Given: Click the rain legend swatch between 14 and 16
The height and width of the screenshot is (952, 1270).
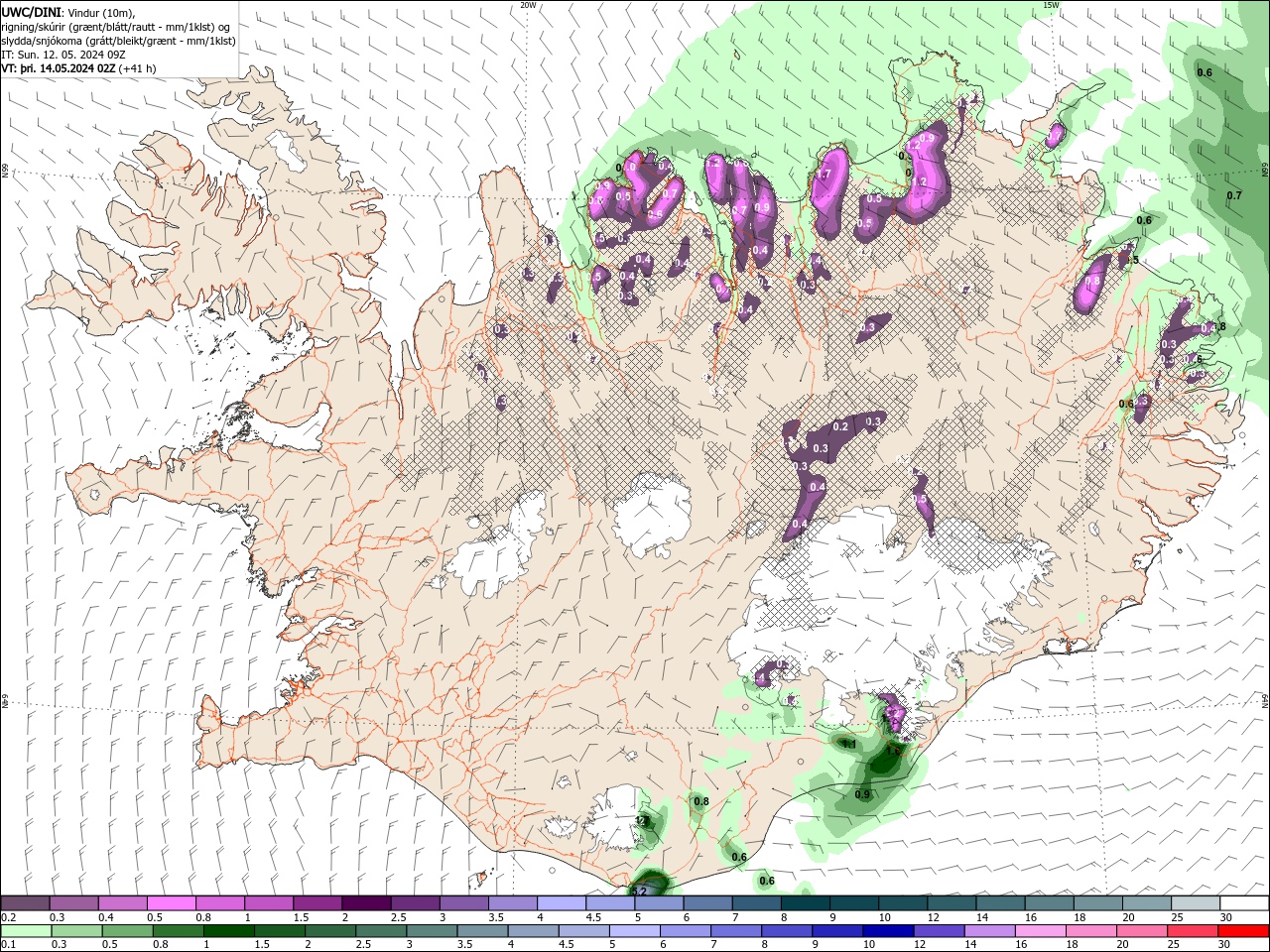Looking at the screenshot, I should point(990,931).
